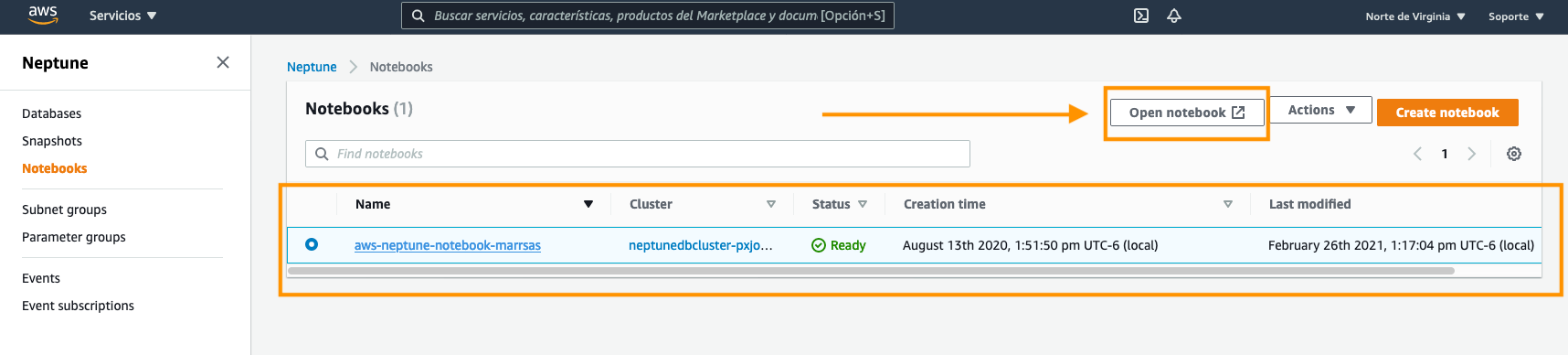
Task: Go to next page arrow
Action: click(x=1471, y=154)
